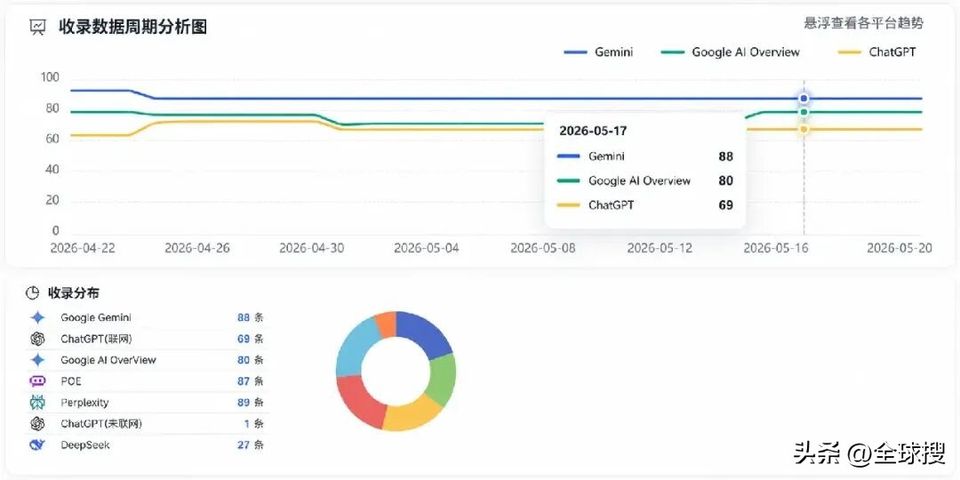Click the Perplexity logo icon
The height and width of the screenshot is (480, 960).
click(x=38, y=402)
